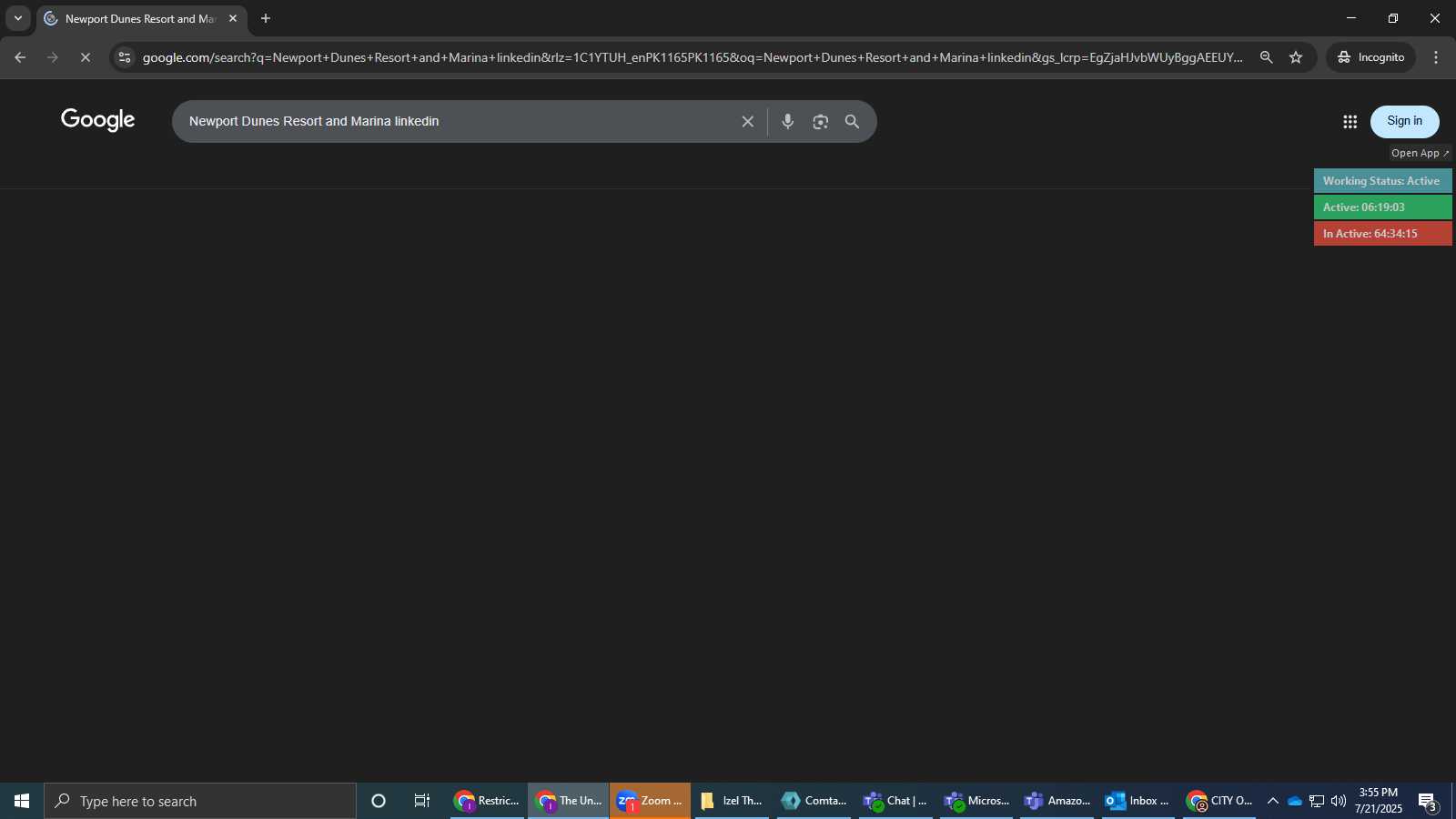Open the Google apps grid
The width and height of the screenshot is (1456, 819).
tap(1350, 121)
